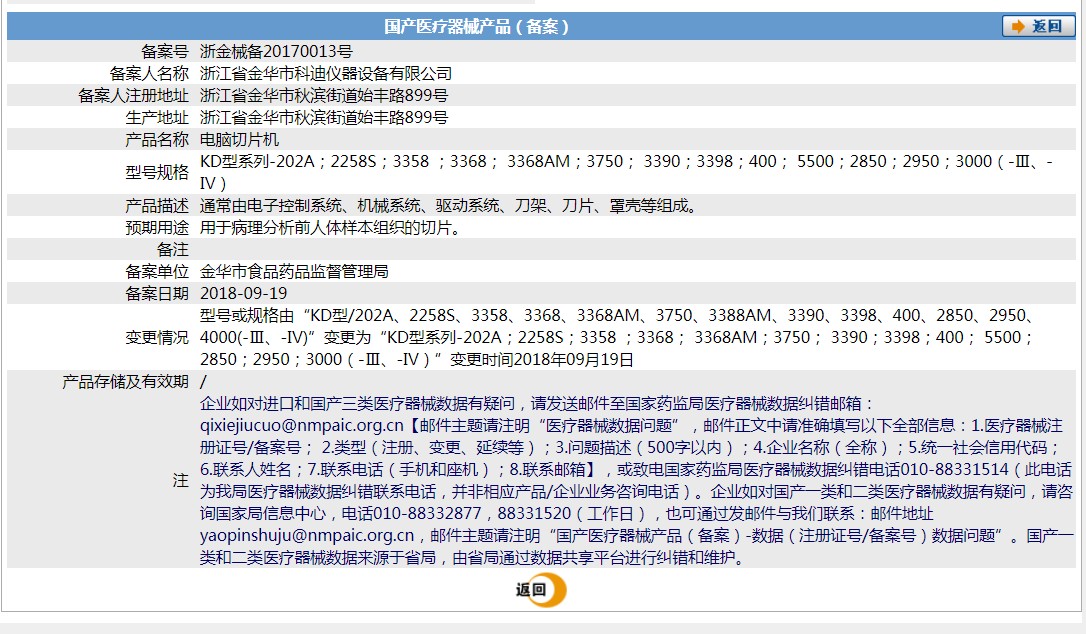Click the 备案人名称 label
The width and height of the screenshot is (1086, 634).
pyautogui.click(x=149, y=73)
